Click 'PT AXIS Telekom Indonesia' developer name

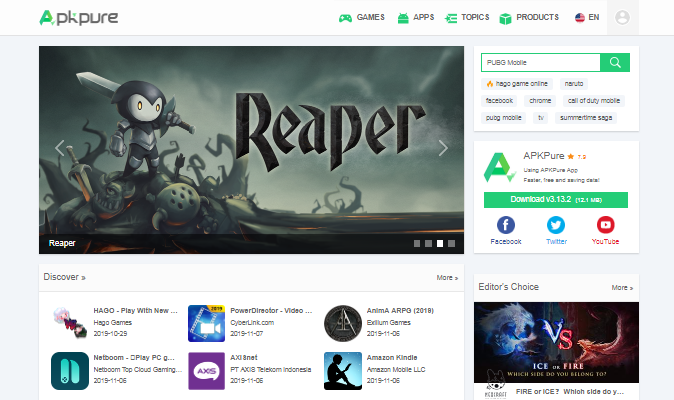(270, 369)
